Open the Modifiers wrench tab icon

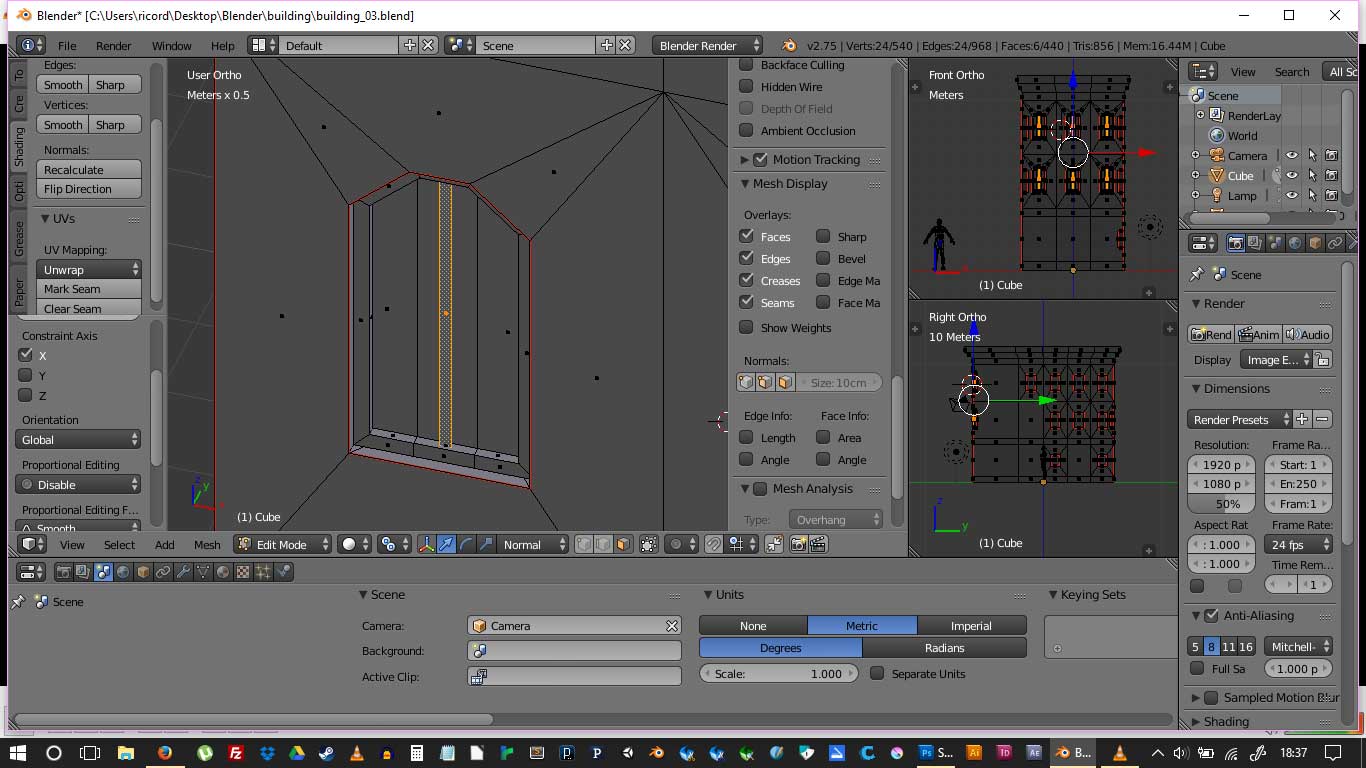(183, 572)
